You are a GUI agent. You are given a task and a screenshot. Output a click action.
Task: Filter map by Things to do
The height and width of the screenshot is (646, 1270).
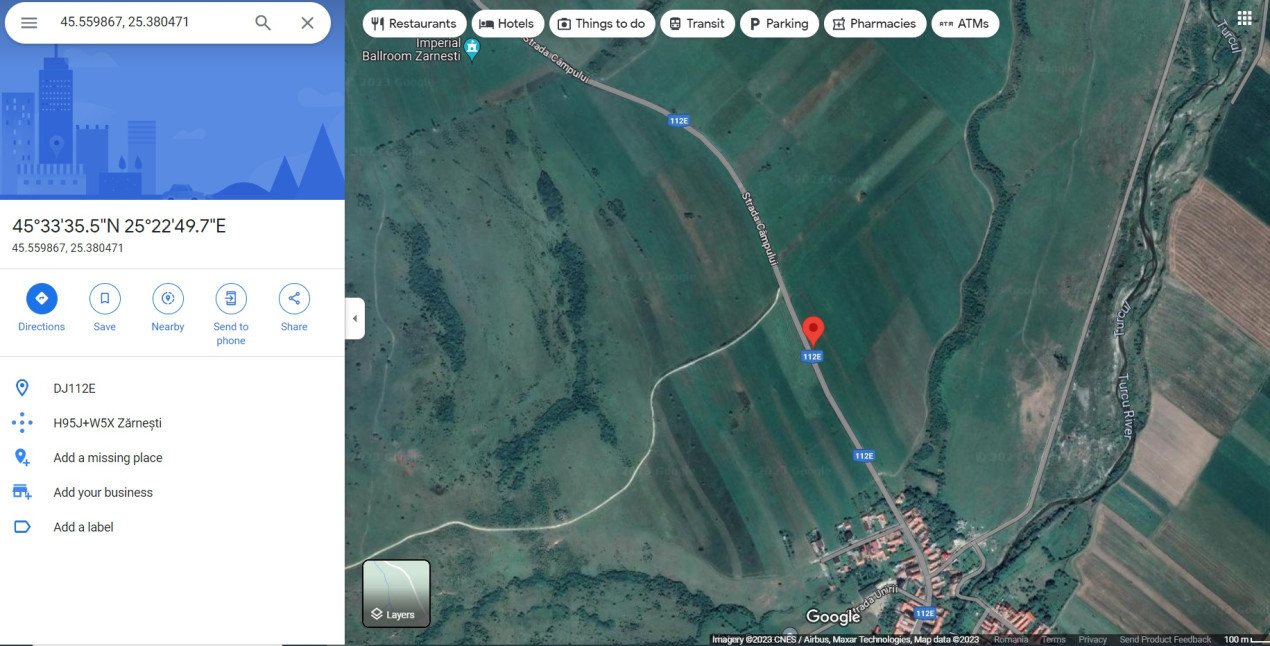pos(602,23)
